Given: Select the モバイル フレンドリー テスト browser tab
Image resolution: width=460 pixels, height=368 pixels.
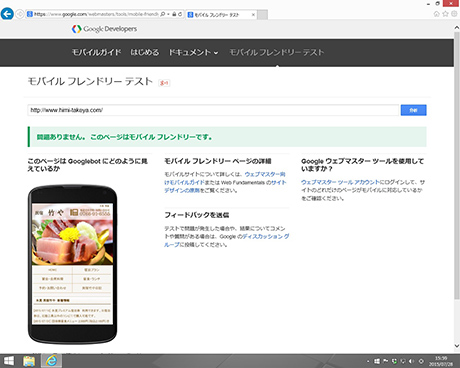Looking at the screenshot, I should click(x=222, y=15).
